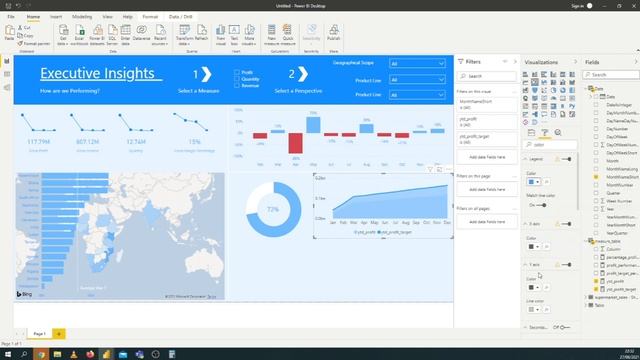Switch to Report view in left sidebar
This screenshot has height=360, width=640.
7,61
